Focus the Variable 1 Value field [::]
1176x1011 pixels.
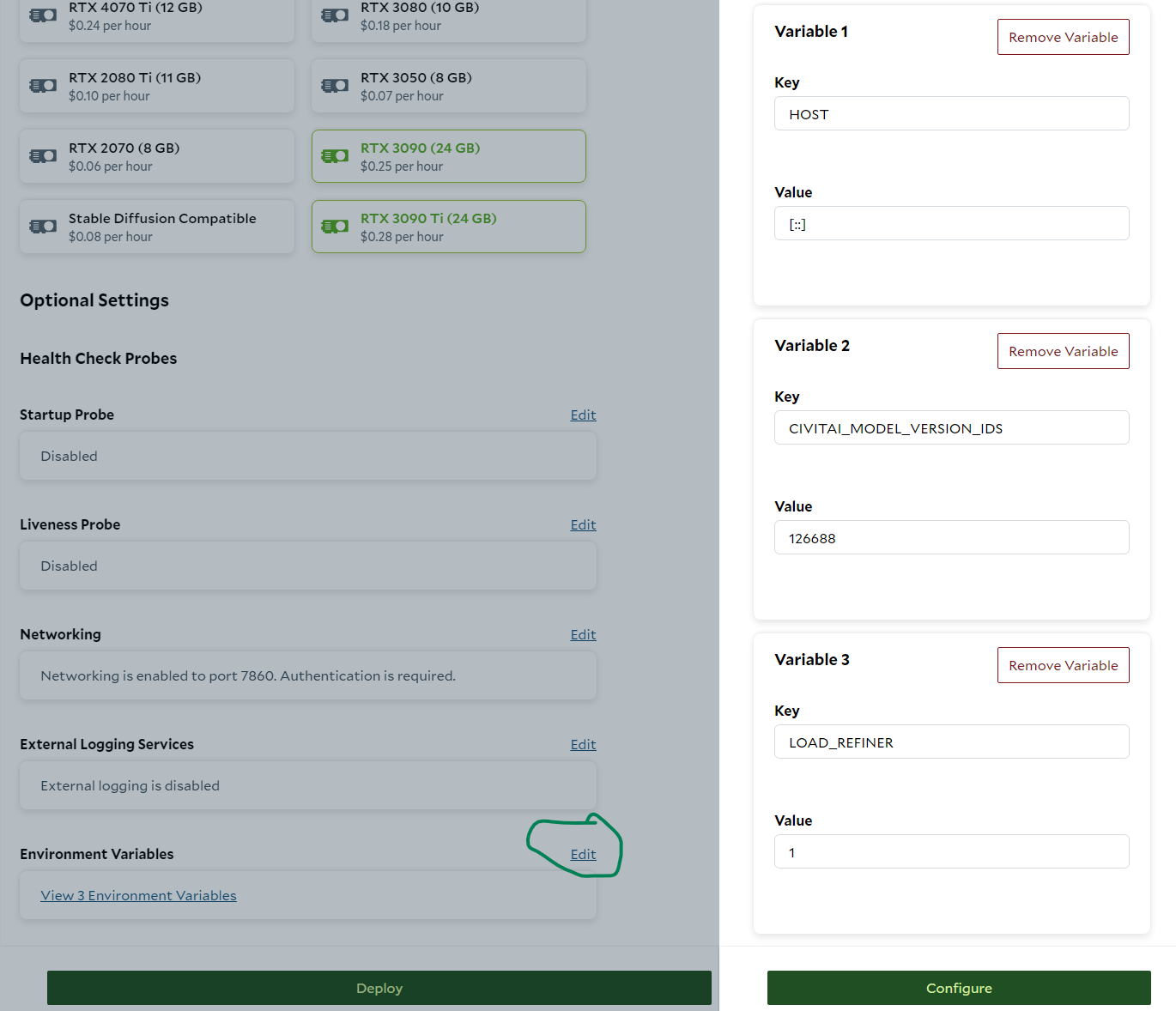[951, 223]
